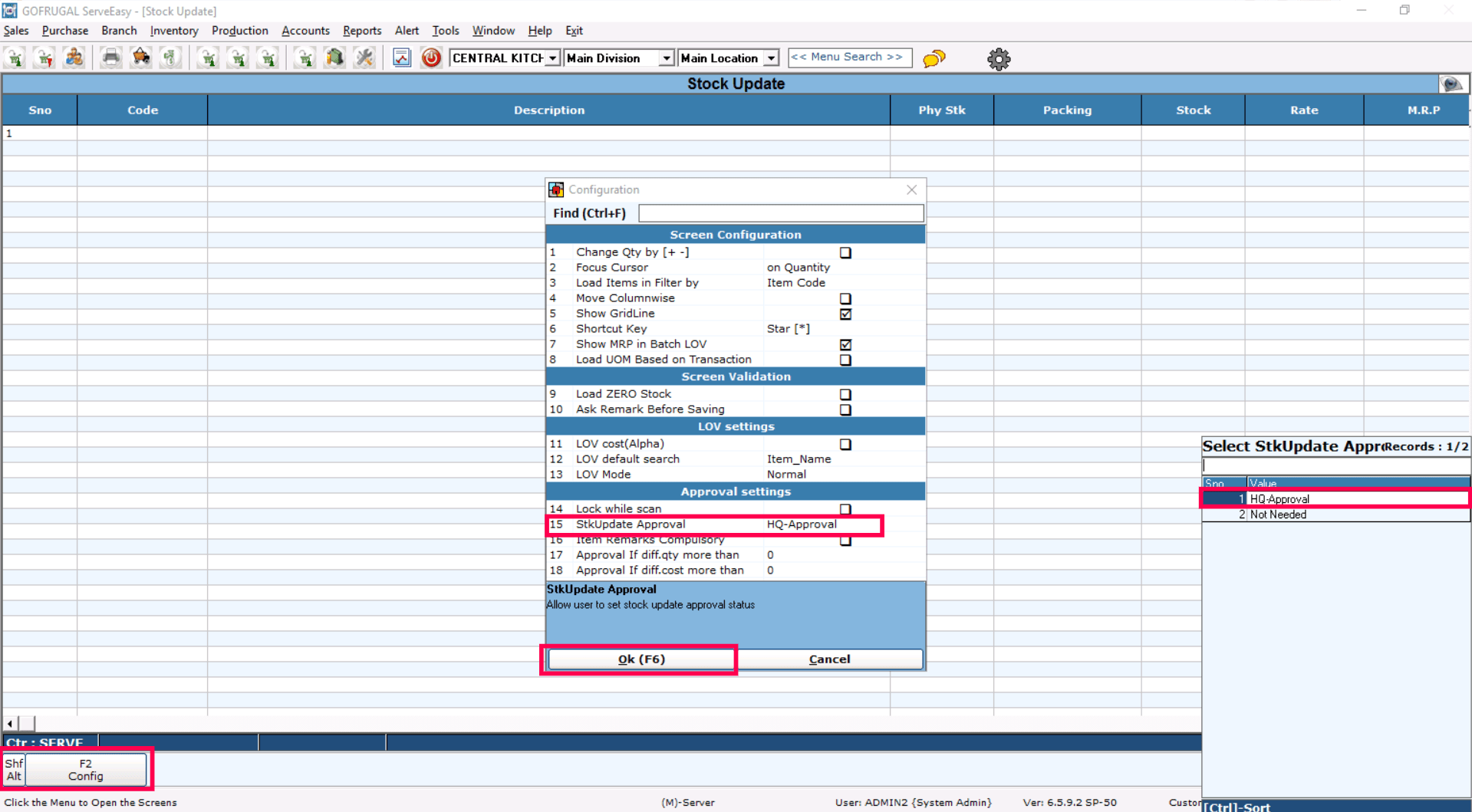Enable the Change Qty by [+ -] checkbox

[x=845, y=253]
